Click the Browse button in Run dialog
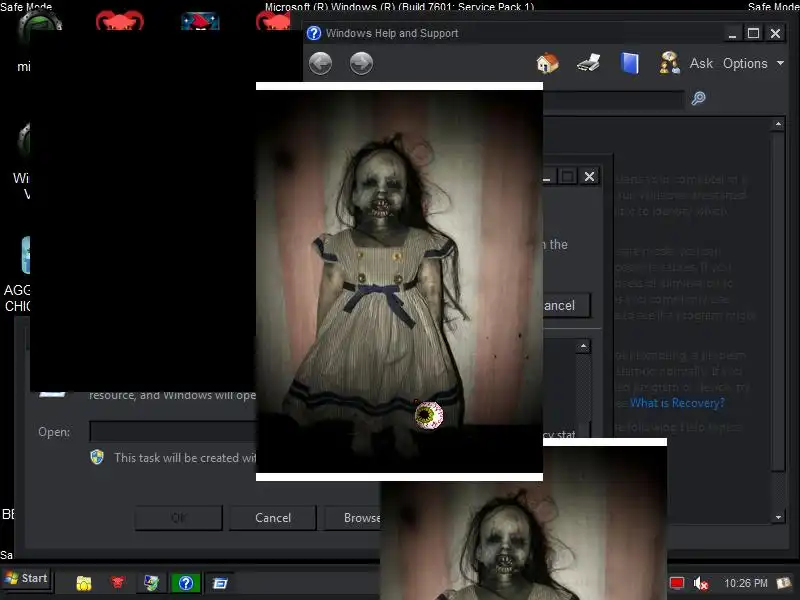 click(353, 518)
